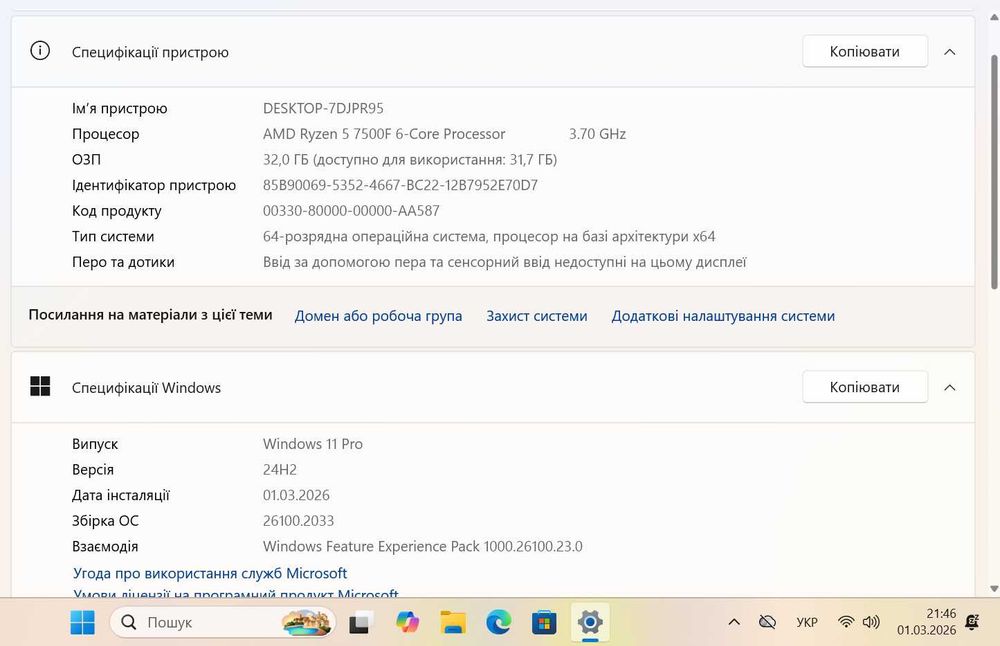Select product code 00330-80000-00000-AA587

tap(351, 210)
